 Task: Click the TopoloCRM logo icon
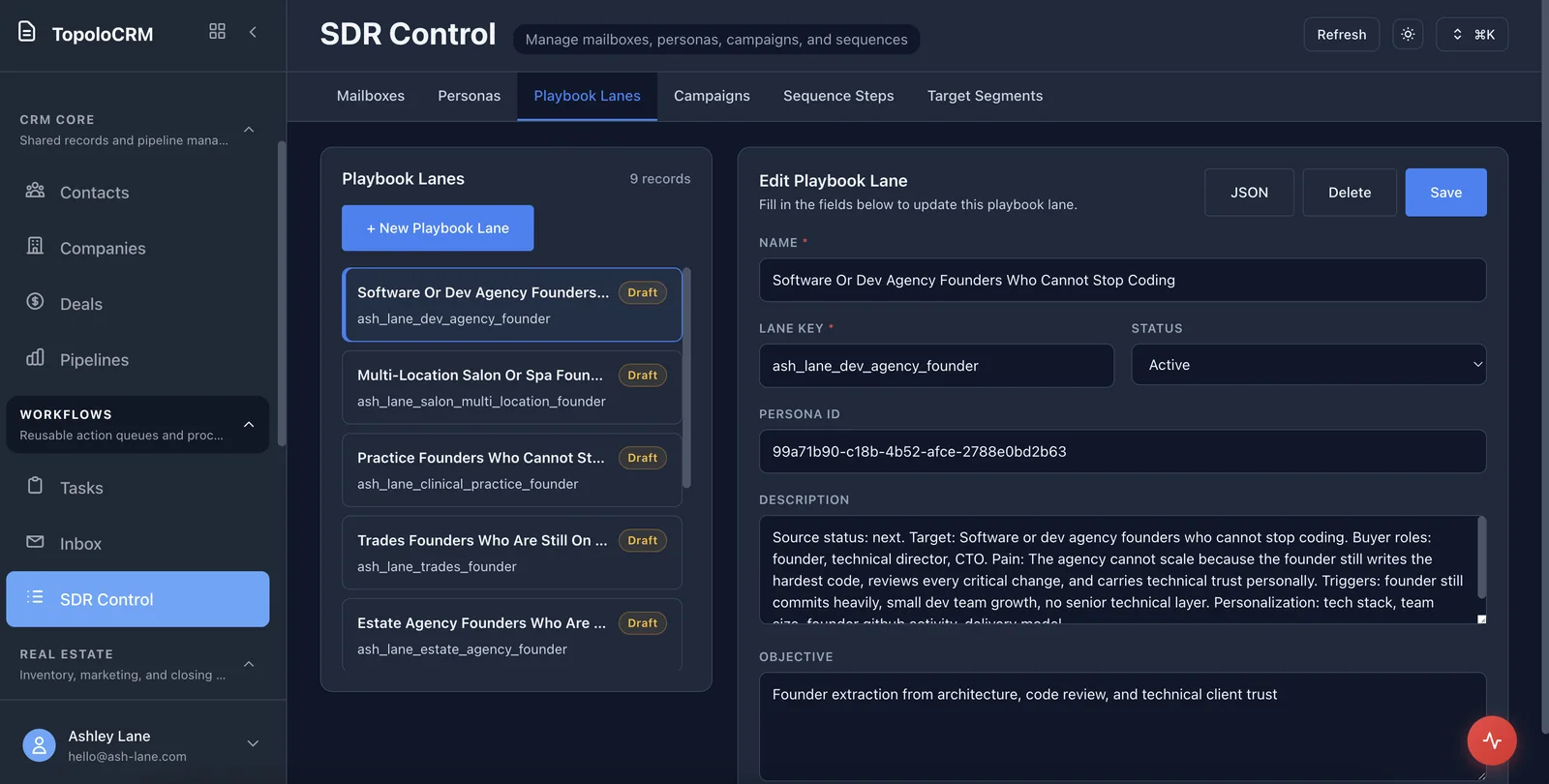(x=27, y=32)
